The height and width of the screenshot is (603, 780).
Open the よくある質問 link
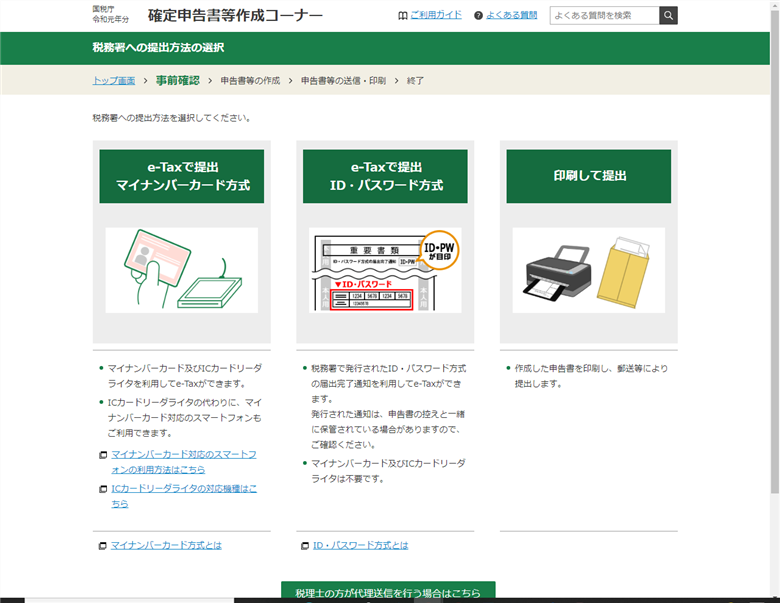511,15
